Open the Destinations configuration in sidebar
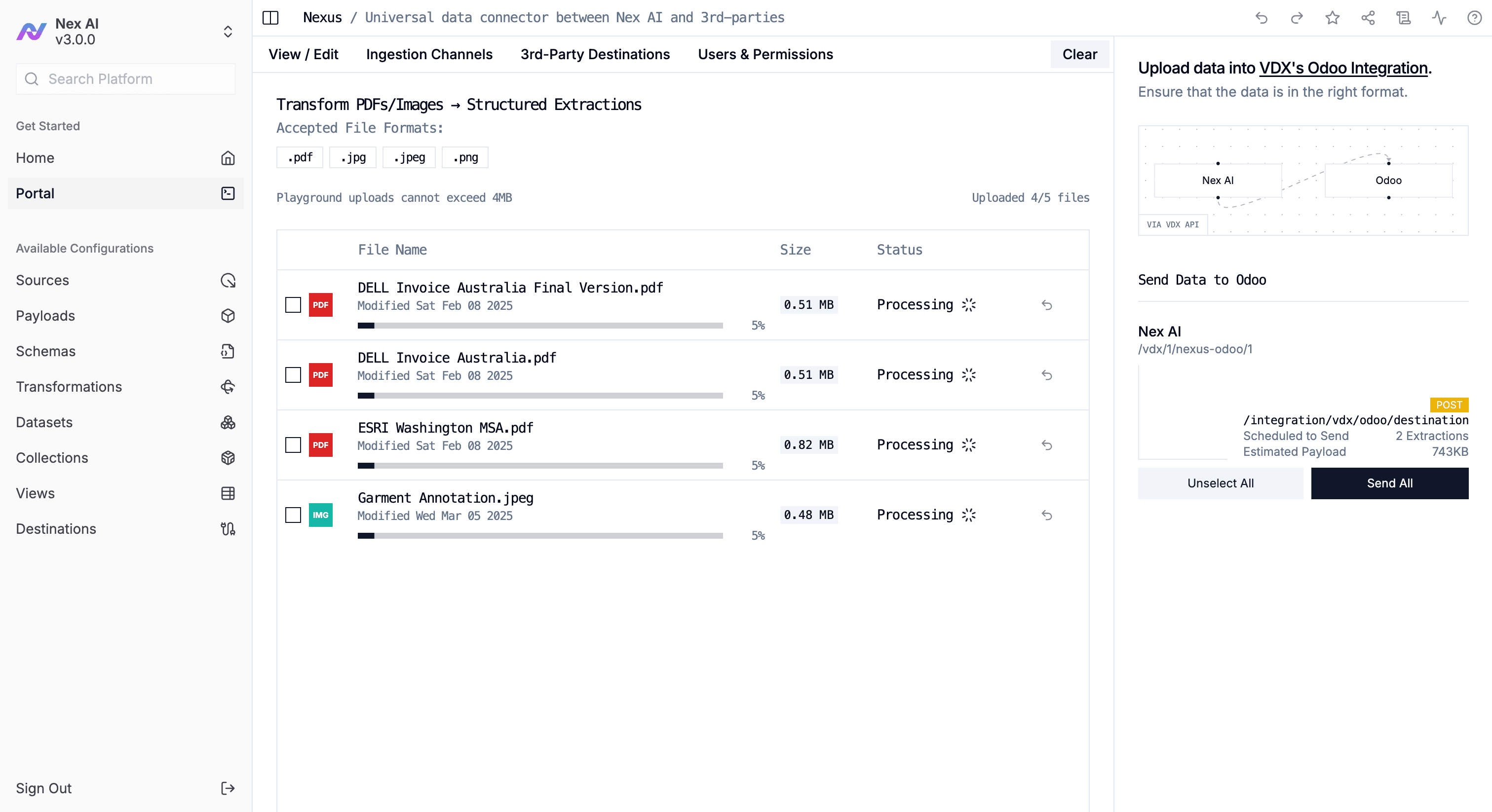 pyautogui.click(x=56, y=529)
